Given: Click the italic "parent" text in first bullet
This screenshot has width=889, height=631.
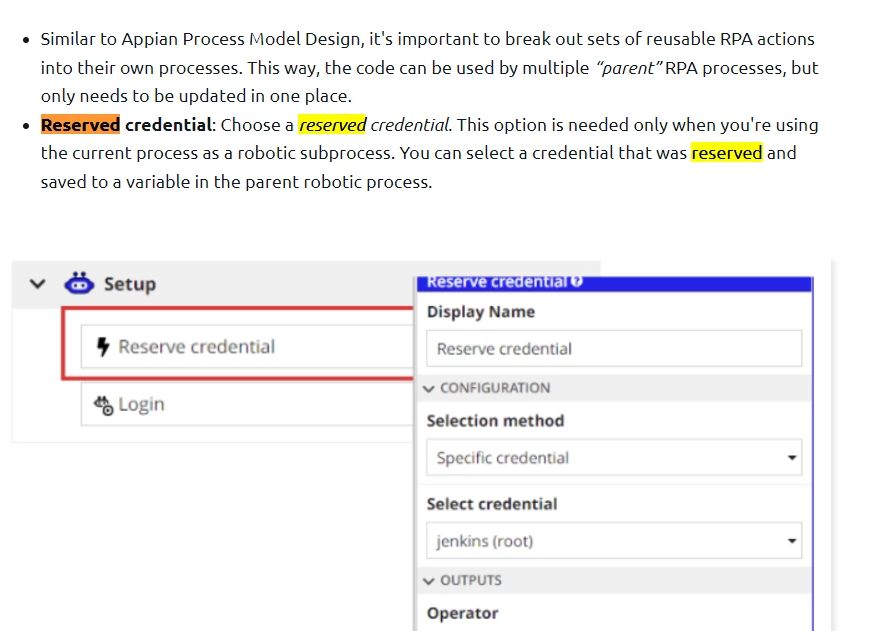Looking at the screenshot, I should [629, 68].
